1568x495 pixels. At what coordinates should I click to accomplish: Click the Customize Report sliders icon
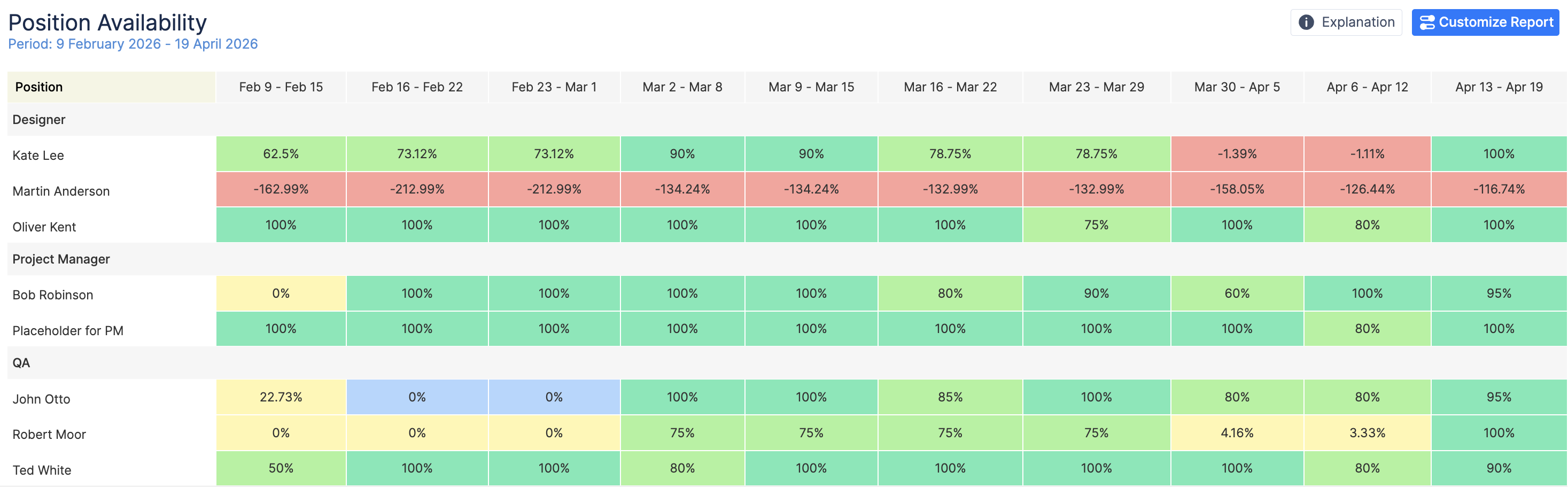(1426, 22)
